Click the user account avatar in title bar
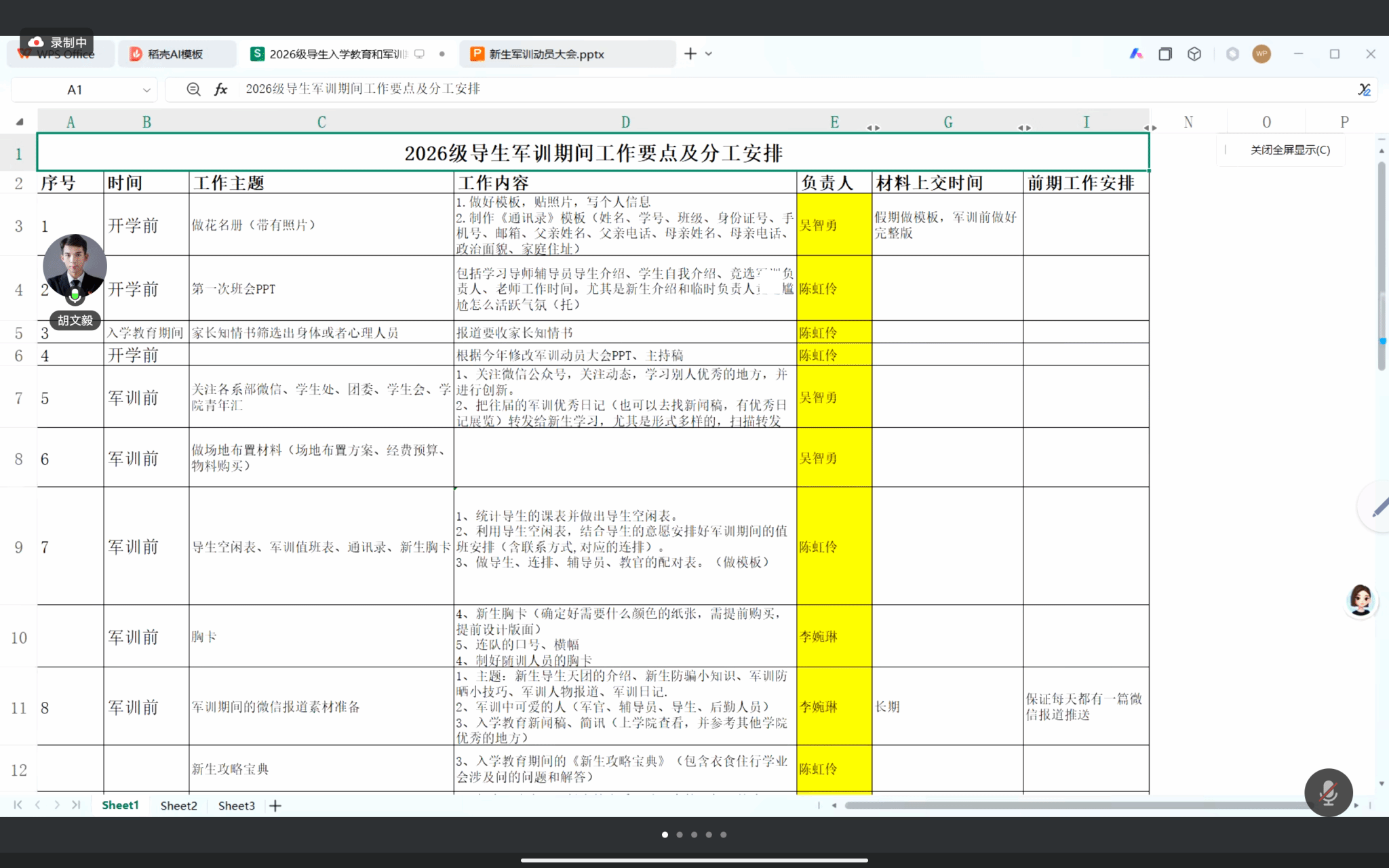 (x=1261, y=54)
